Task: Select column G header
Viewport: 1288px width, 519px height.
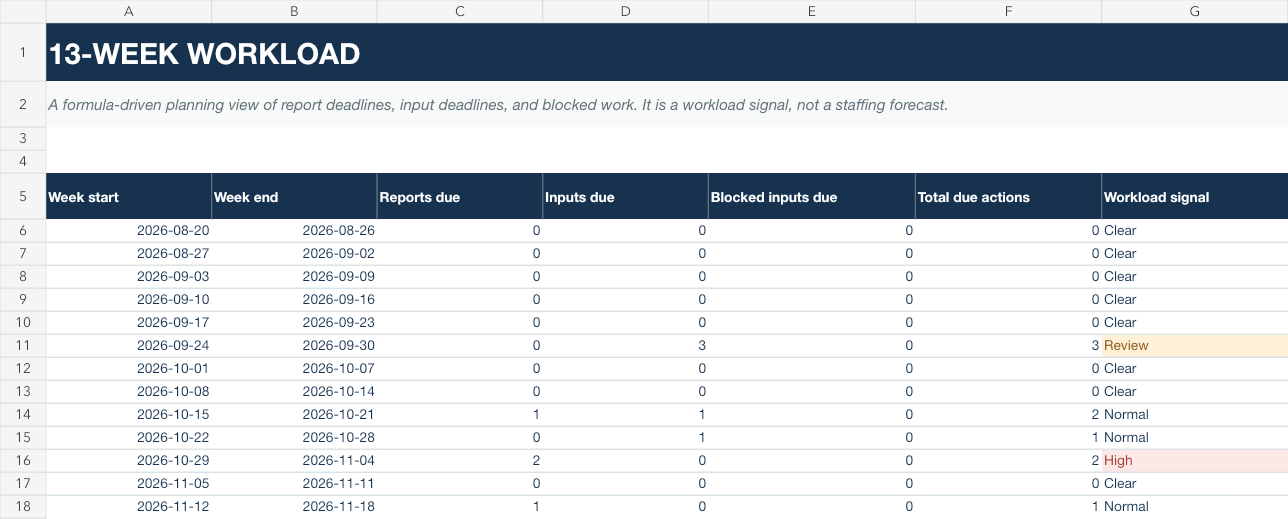Action: click(x=1195, y=11)
